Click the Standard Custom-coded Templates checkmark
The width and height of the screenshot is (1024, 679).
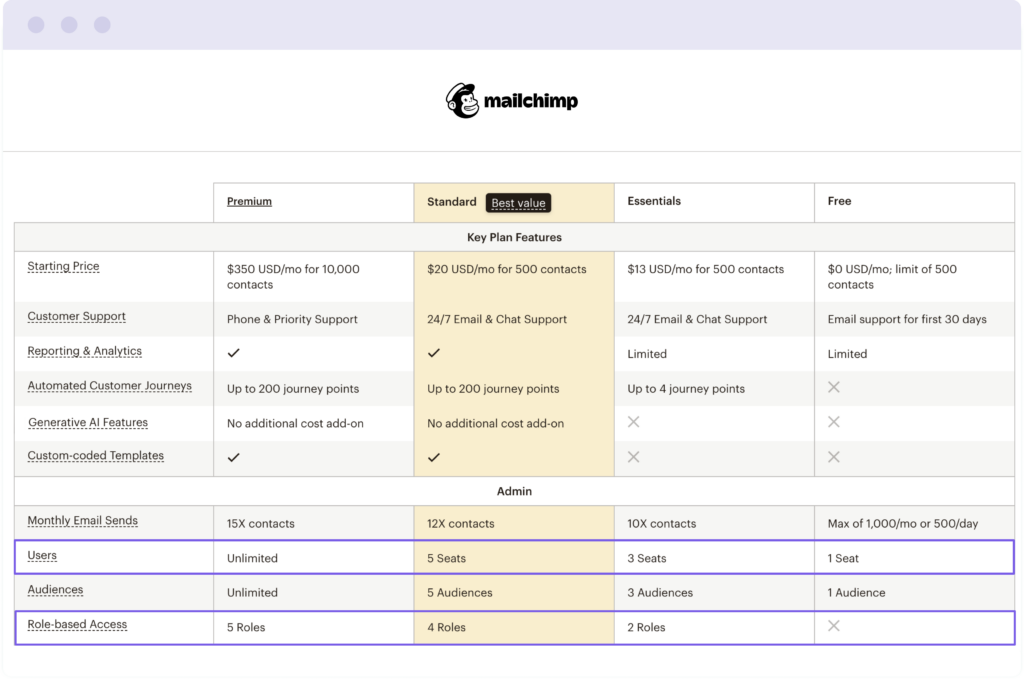pyautogui.click(x=434, y=457)
